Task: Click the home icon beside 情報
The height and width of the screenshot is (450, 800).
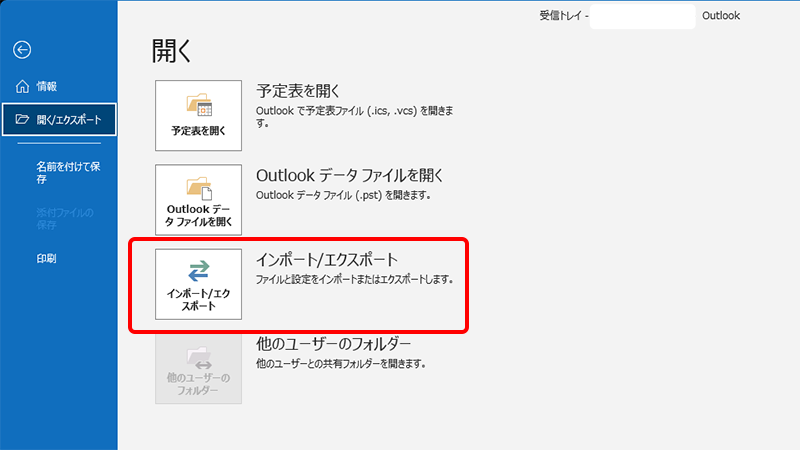Action: point(23,87)
